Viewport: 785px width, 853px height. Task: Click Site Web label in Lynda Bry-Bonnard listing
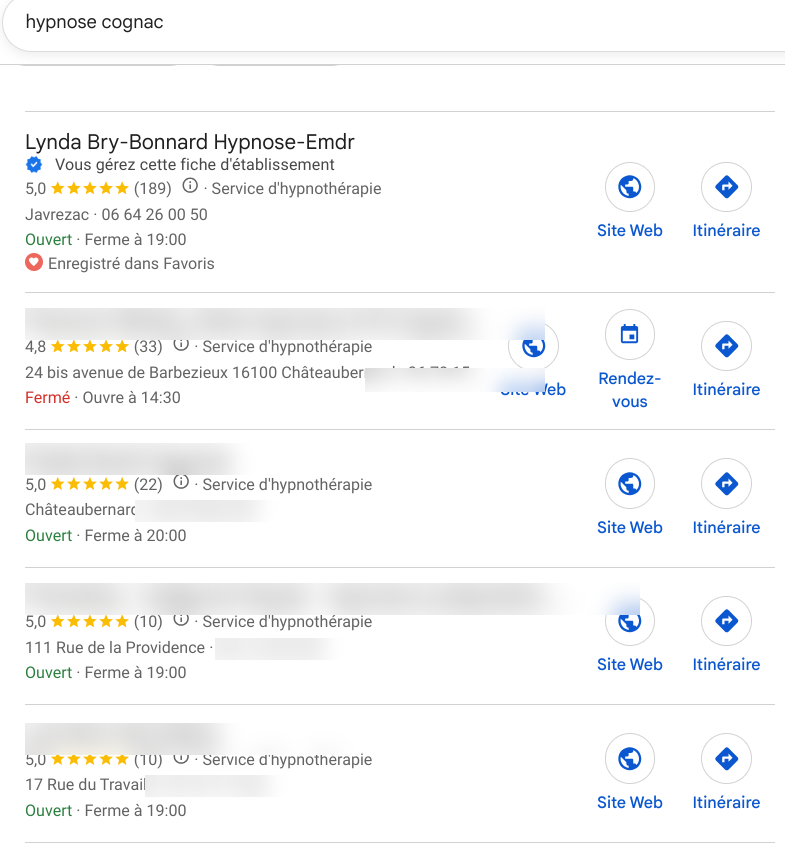[x=629, y=231]
